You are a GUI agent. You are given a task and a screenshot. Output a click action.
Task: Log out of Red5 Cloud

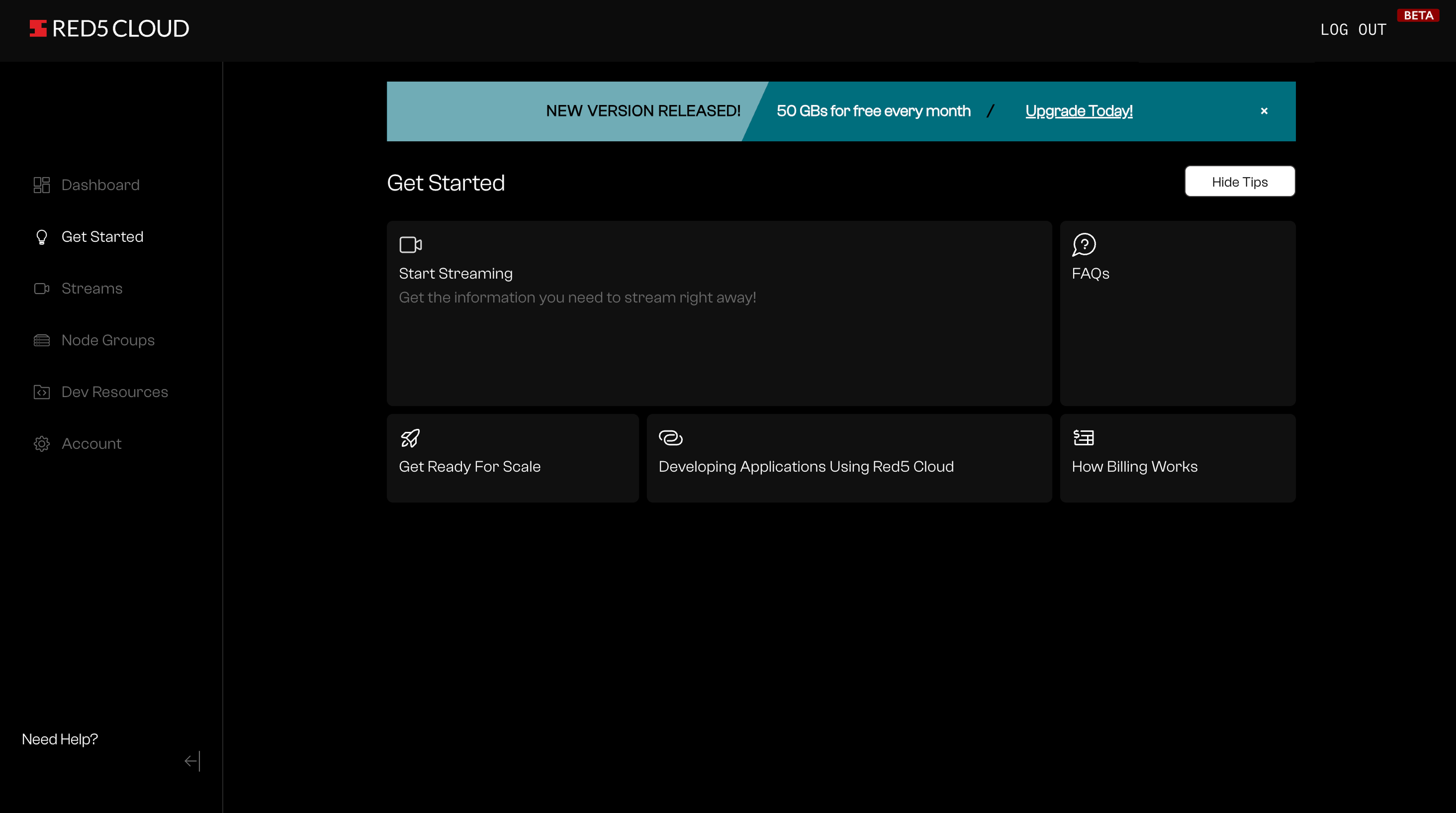pyautogui.click(x=1353, y=29)
